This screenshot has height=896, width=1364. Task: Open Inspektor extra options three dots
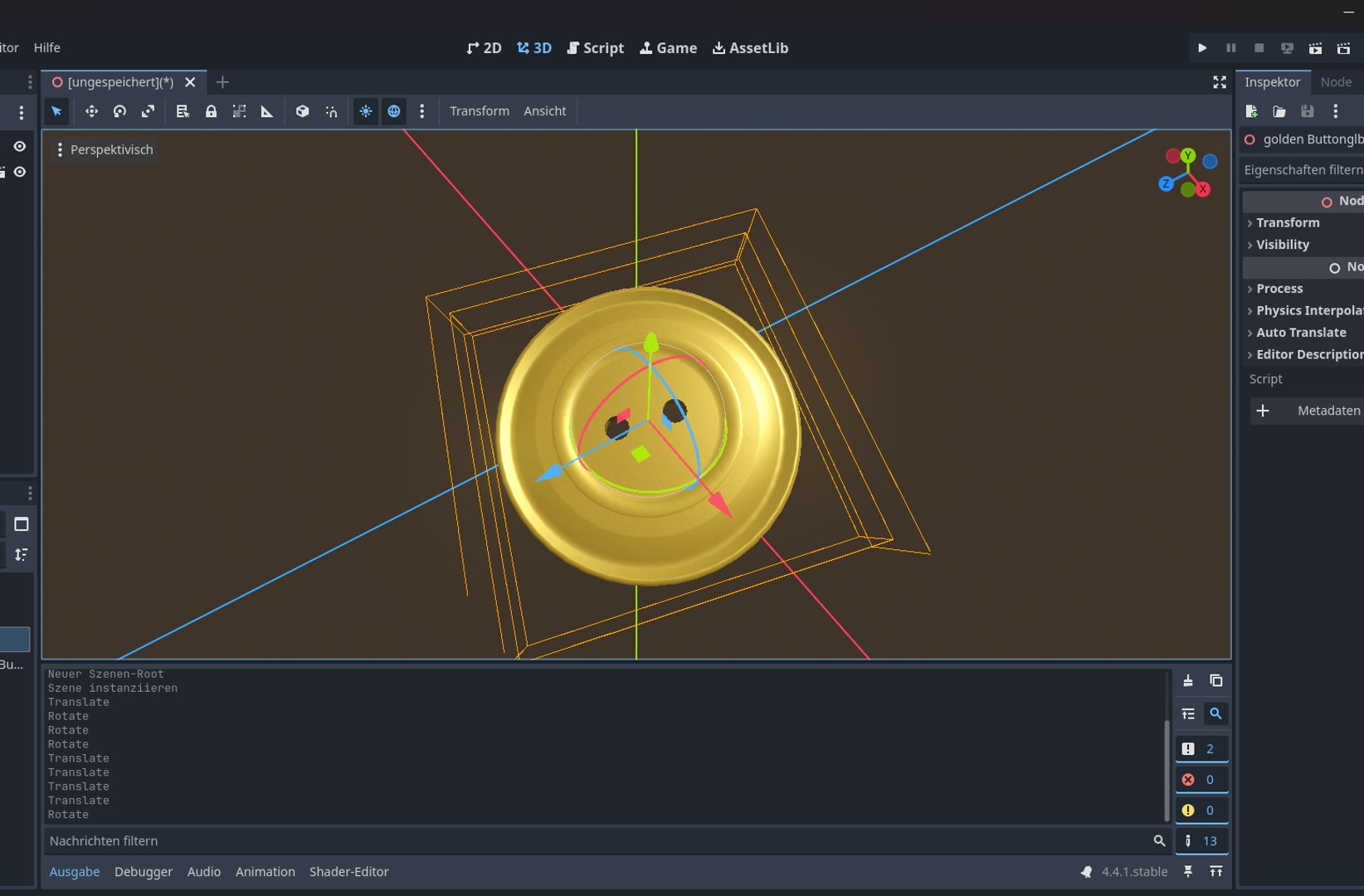tap(1335, 111)
